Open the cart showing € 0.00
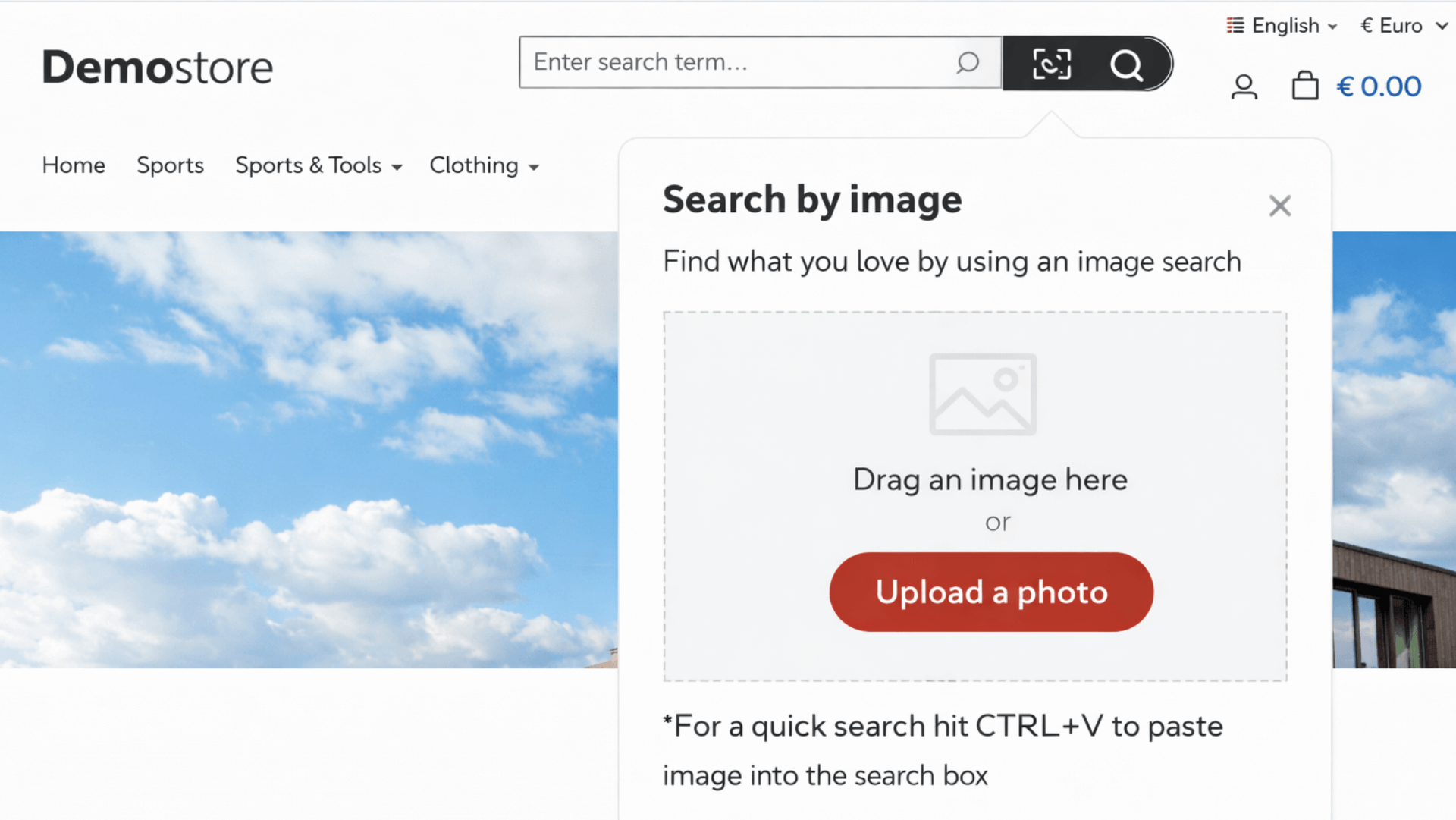 [x=1379, y=86]
